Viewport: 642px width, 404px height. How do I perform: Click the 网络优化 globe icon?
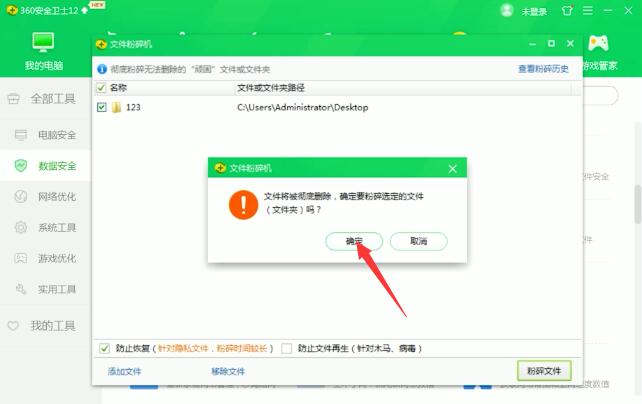tap(20, 196)
